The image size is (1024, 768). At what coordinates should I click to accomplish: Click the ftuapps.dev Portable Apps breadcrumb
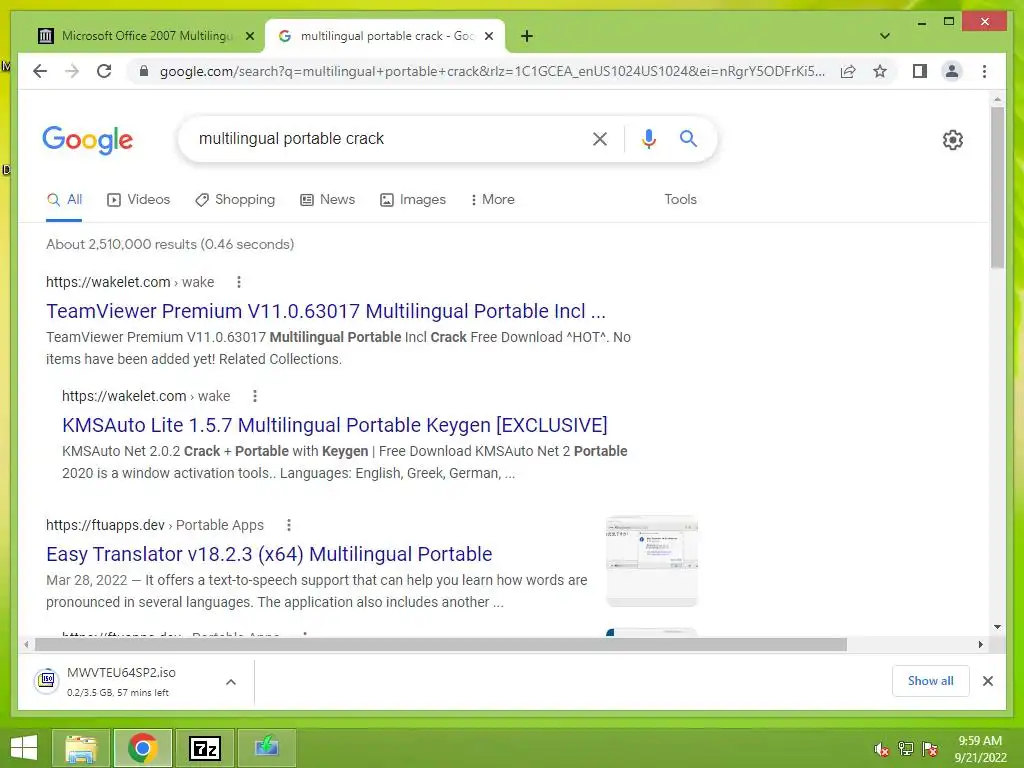coord(155,525)
